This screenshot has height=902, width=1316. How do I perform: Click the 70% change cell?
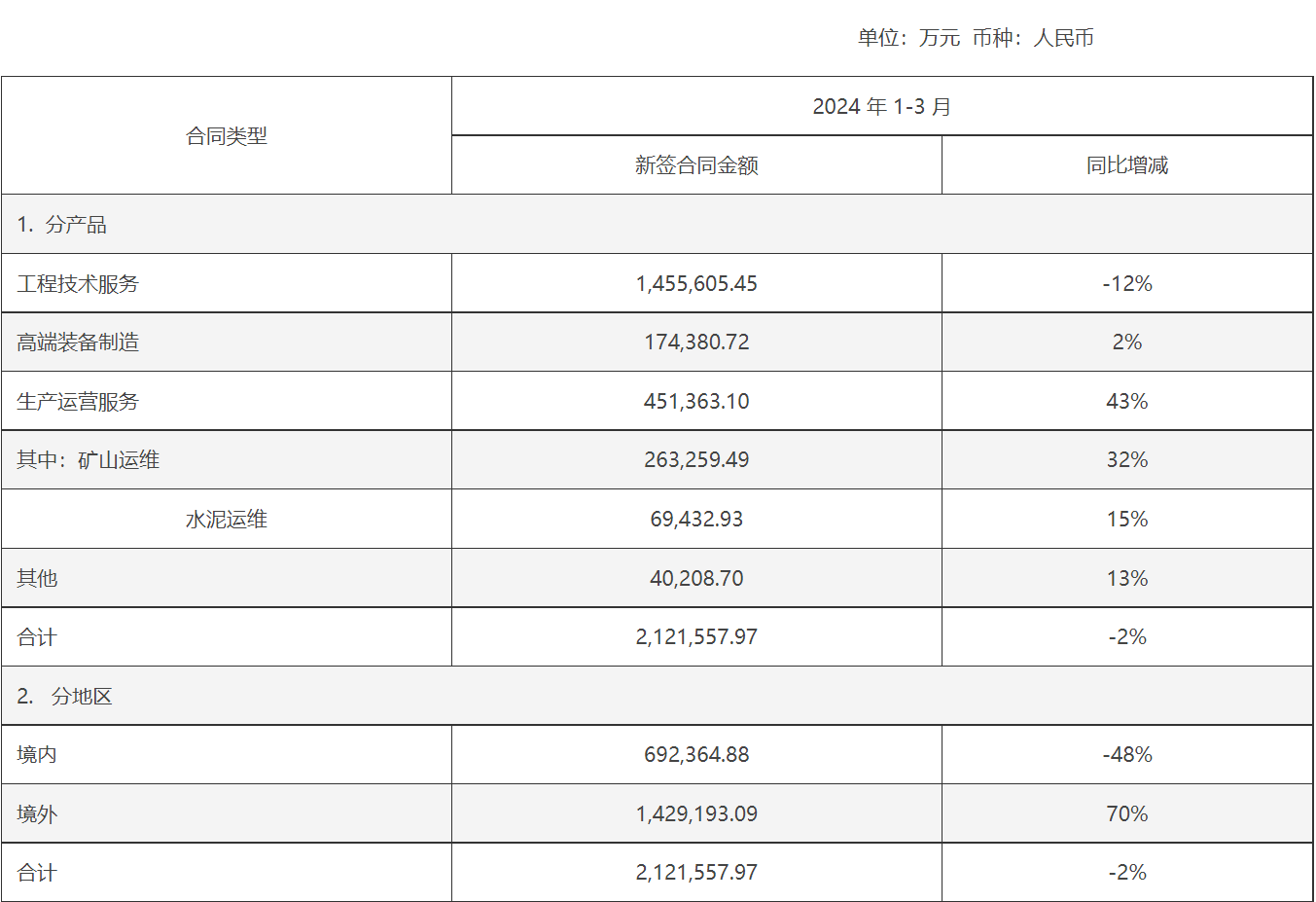pyautogui.click(x=1126, y=814)
